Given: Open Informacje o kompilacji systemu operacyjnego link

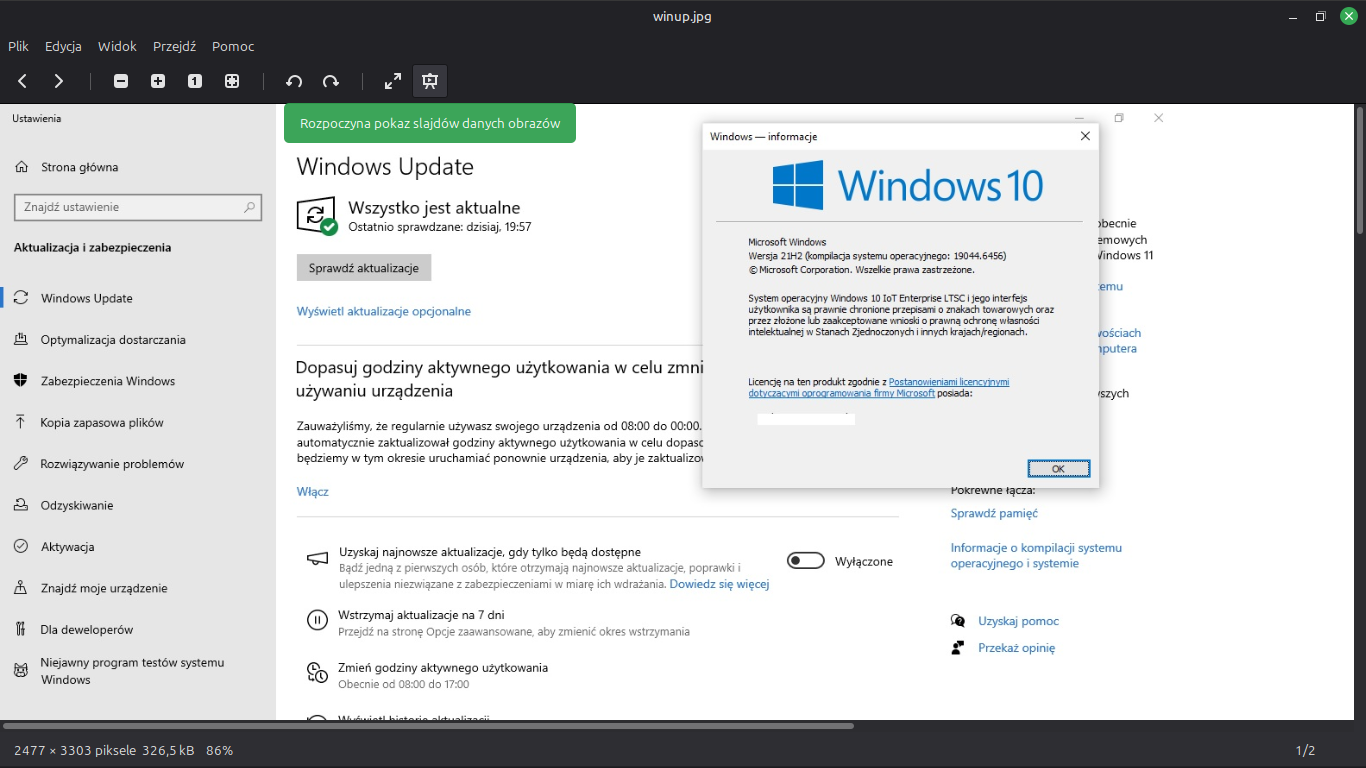Looking at the screenshot, I should [1036, 555].
